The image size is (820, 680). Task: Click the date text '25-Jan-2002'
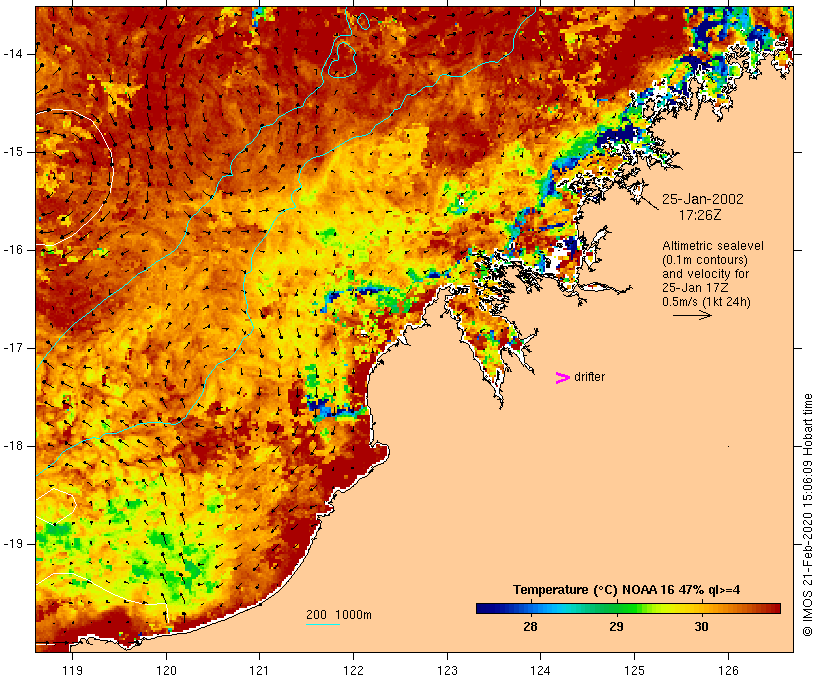point(703,199)
